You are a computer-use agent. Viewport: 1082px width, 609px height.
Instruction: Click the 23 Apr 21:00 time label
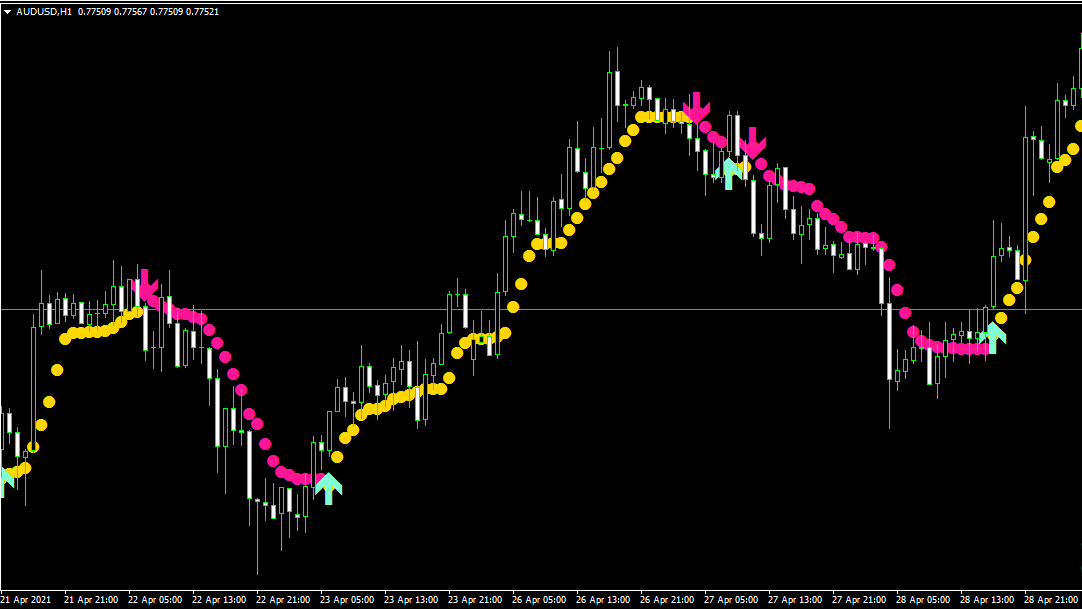pyautogui.click(x=476, y=600)
